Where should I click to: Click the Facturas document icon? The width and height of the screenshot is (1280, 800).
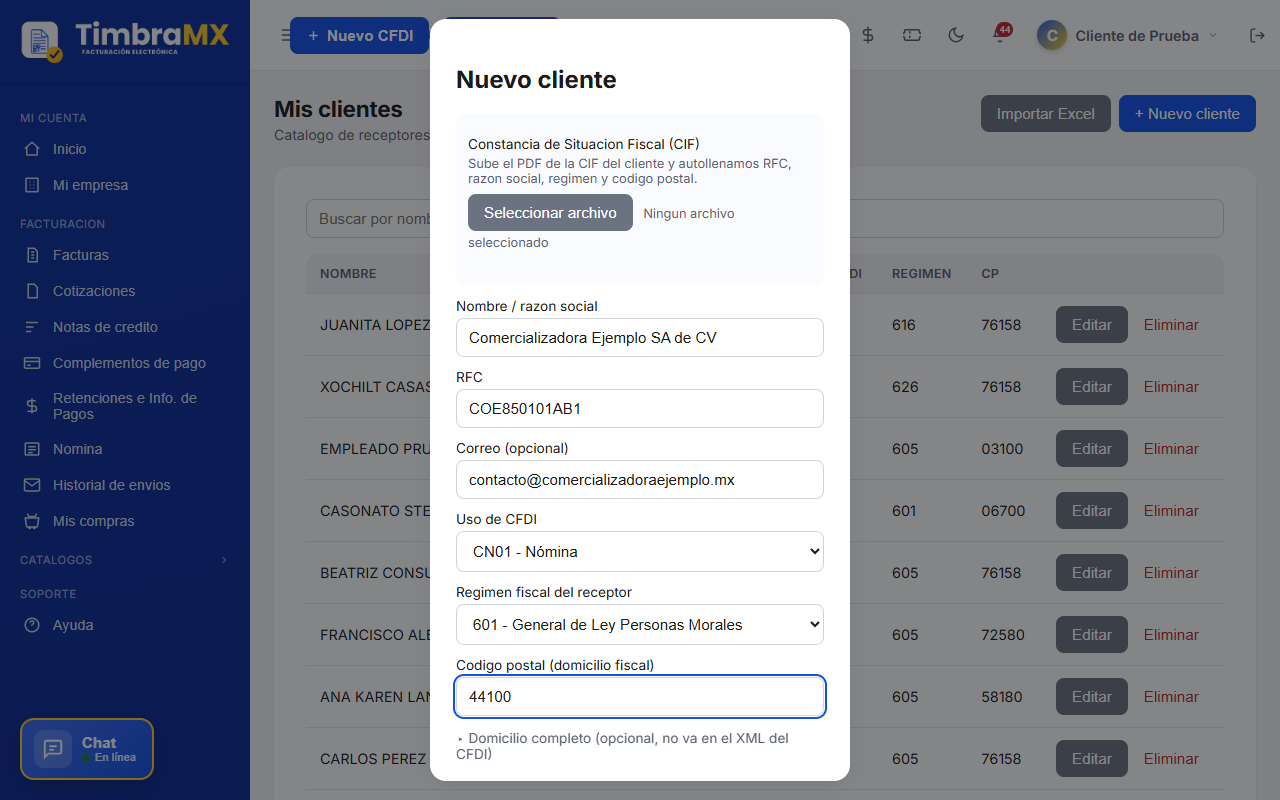[32, 255]
